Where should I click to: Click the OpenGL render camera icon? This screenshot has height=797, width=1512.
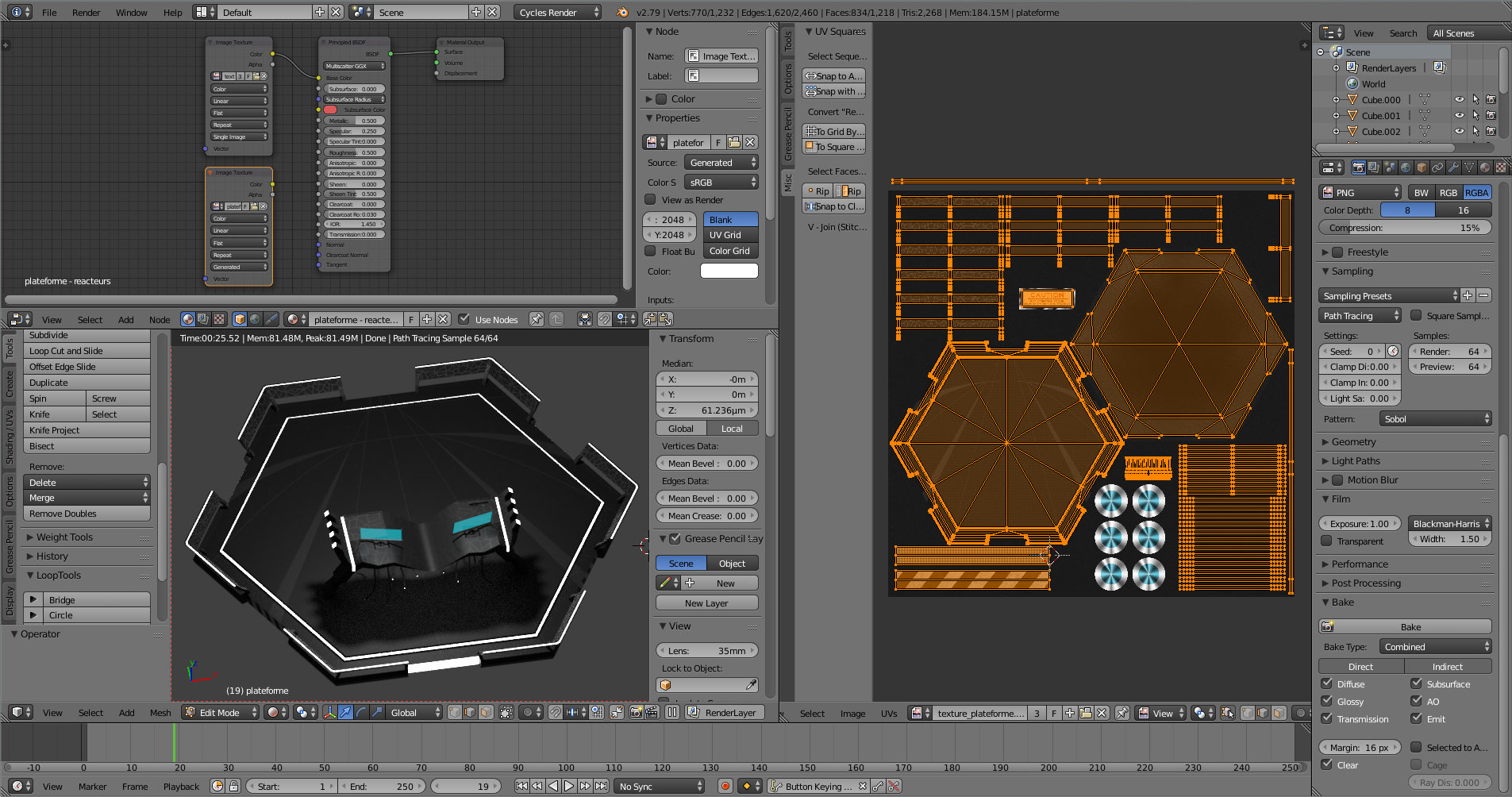(636, 712)
